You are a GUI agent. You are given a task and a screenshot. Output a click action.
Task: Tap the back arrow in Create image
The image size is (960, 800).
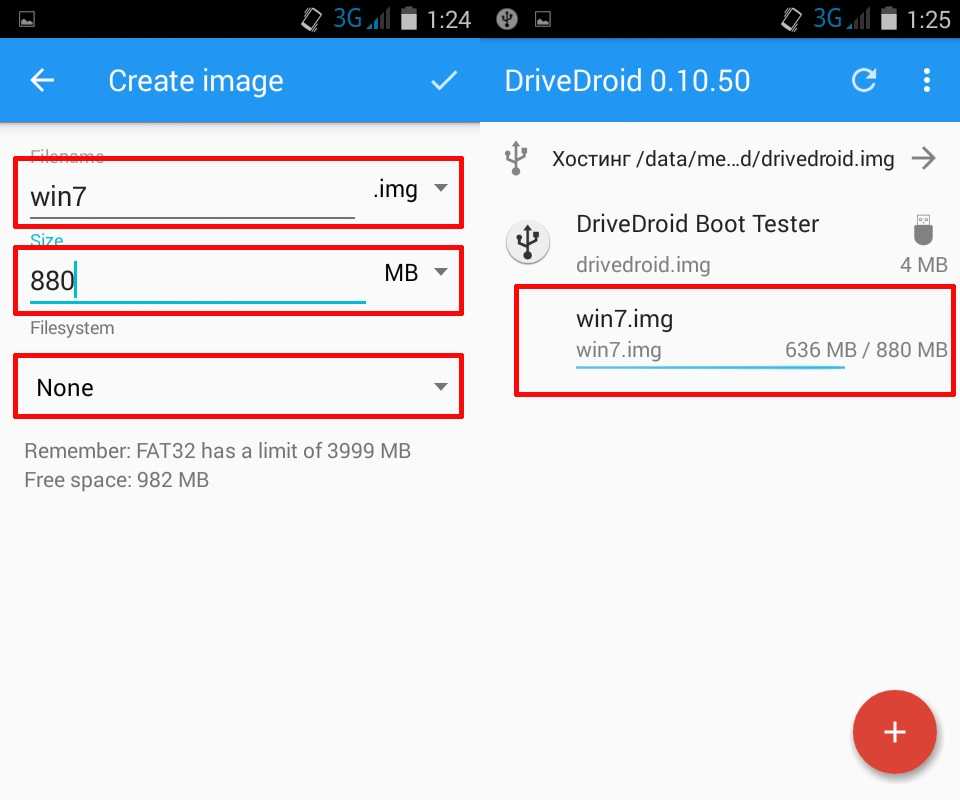click(42, 81)
